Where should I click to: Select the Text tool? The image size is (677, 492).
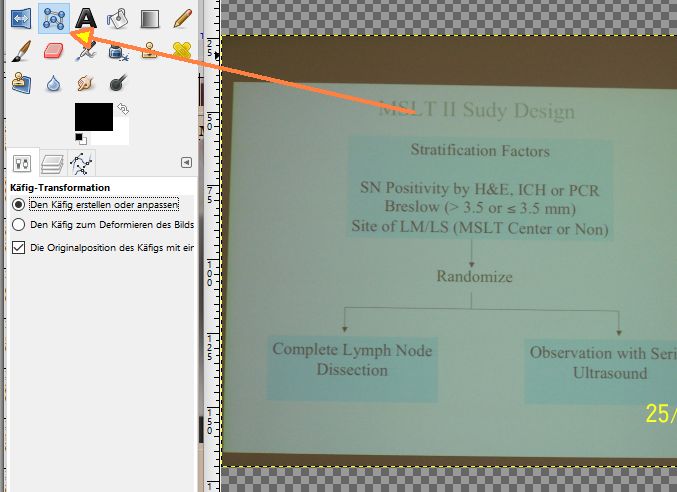(86, 17)
